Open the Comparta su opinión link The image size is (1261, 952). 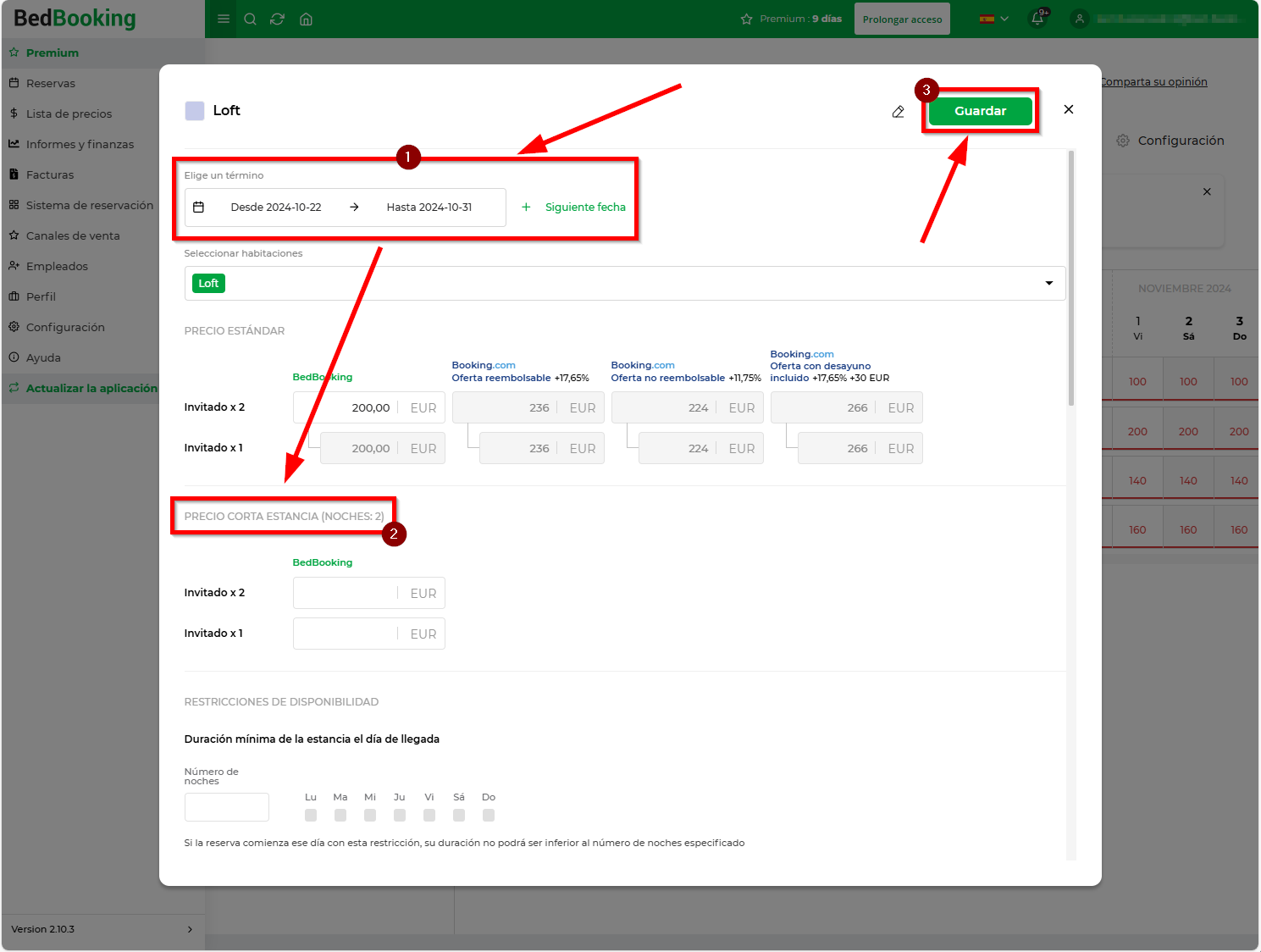[x=1153, y=81]
